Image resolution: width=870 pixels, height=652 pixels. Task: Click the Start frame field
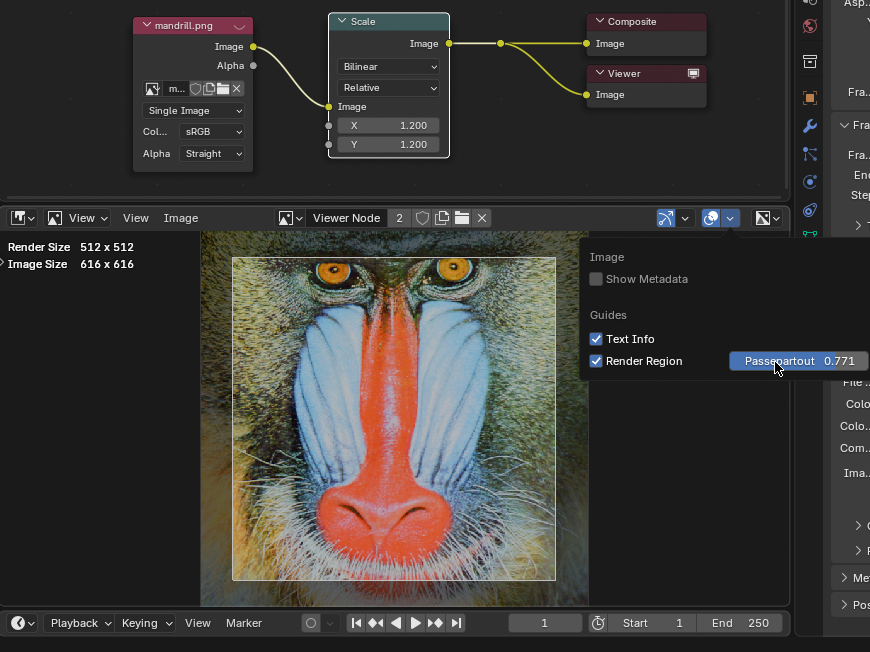pyautogui.click(x=652, y=623)
